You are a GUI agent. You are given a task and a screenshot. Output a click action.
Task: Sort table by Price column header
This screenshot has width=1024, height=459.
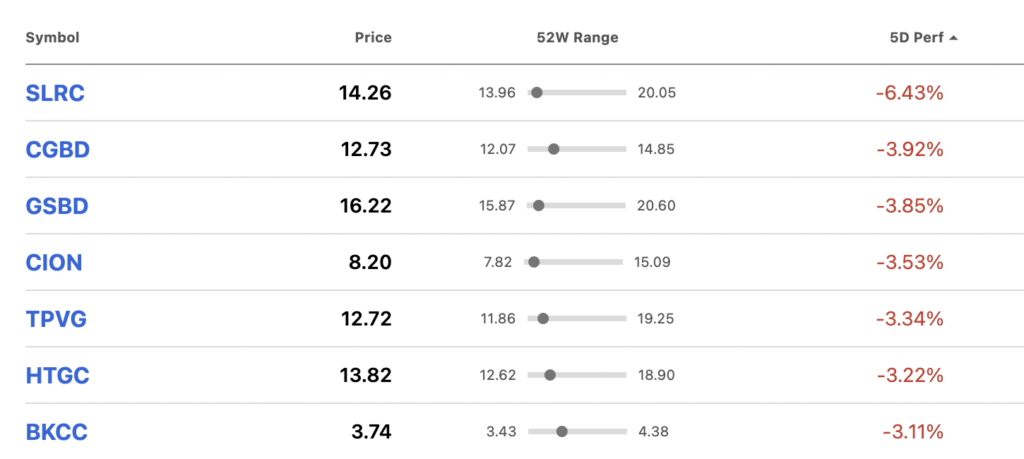click(374, 38)
